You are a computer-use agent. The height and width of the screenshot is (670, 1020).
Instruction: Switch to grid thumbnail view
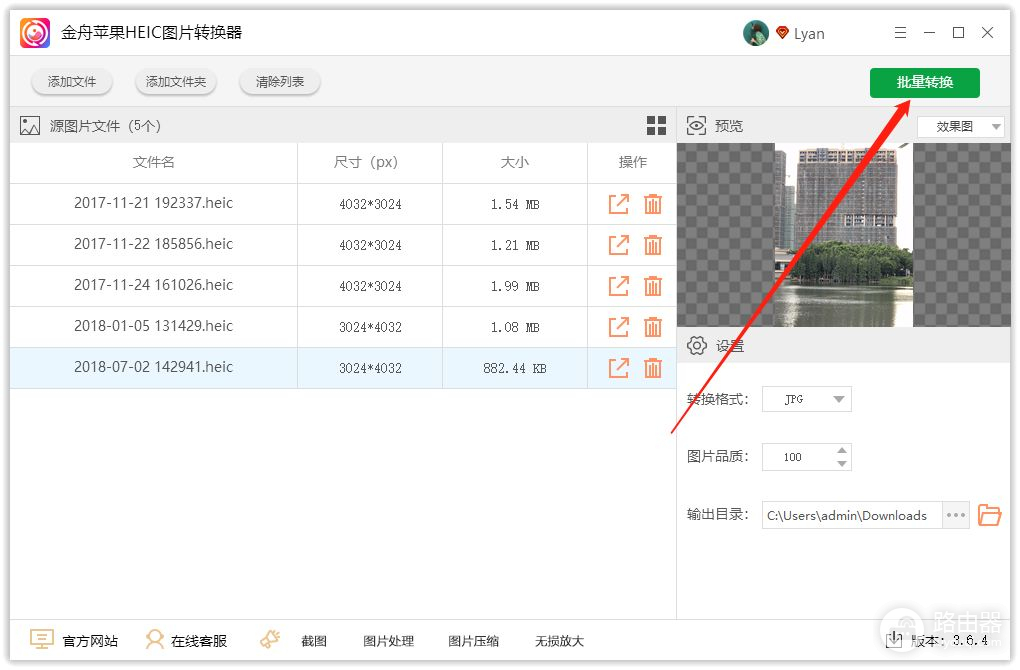(x=656, y=126)
